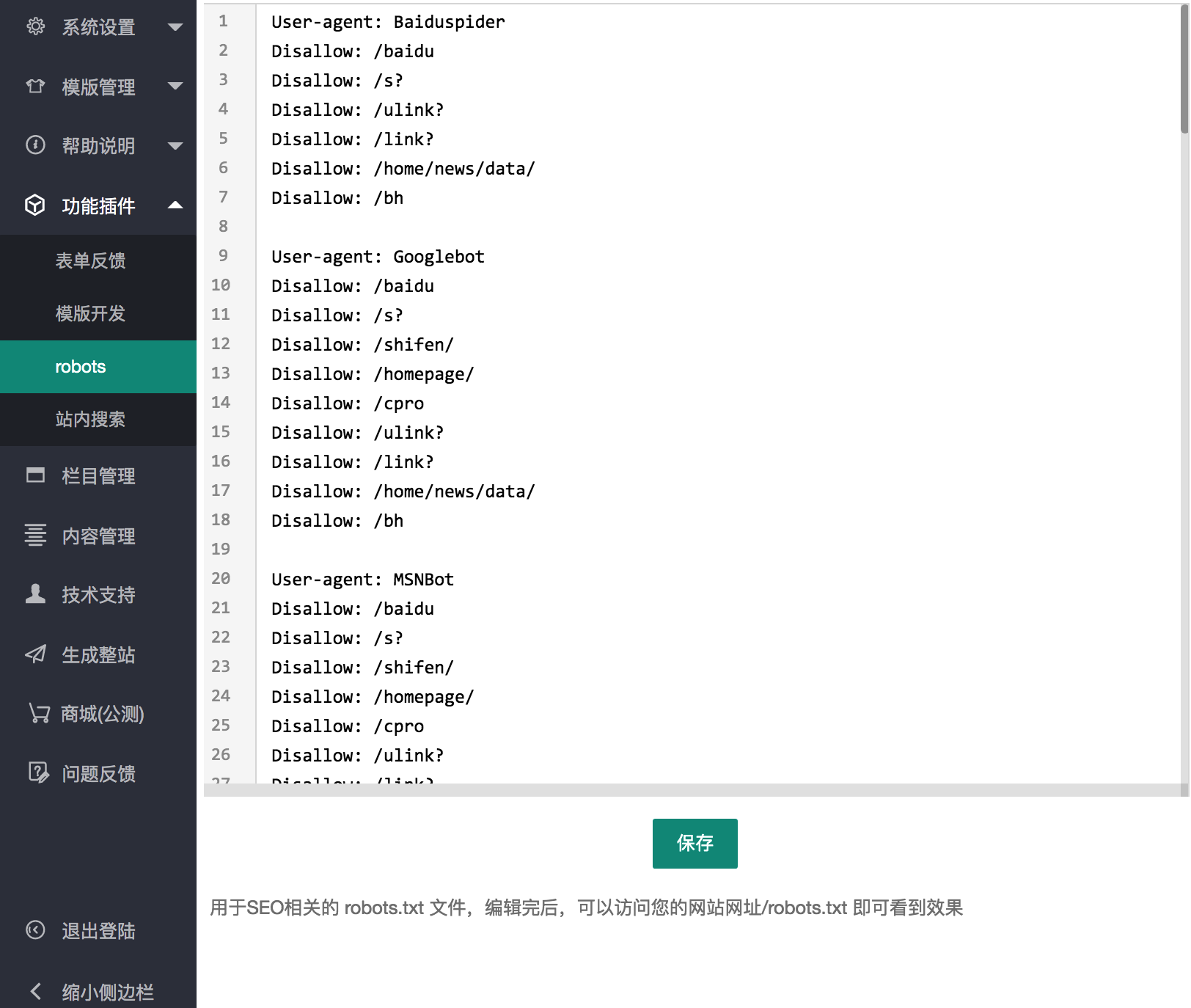
Task: Click the edit icon beside 问题反馈
Action: [x=38, y=773]
